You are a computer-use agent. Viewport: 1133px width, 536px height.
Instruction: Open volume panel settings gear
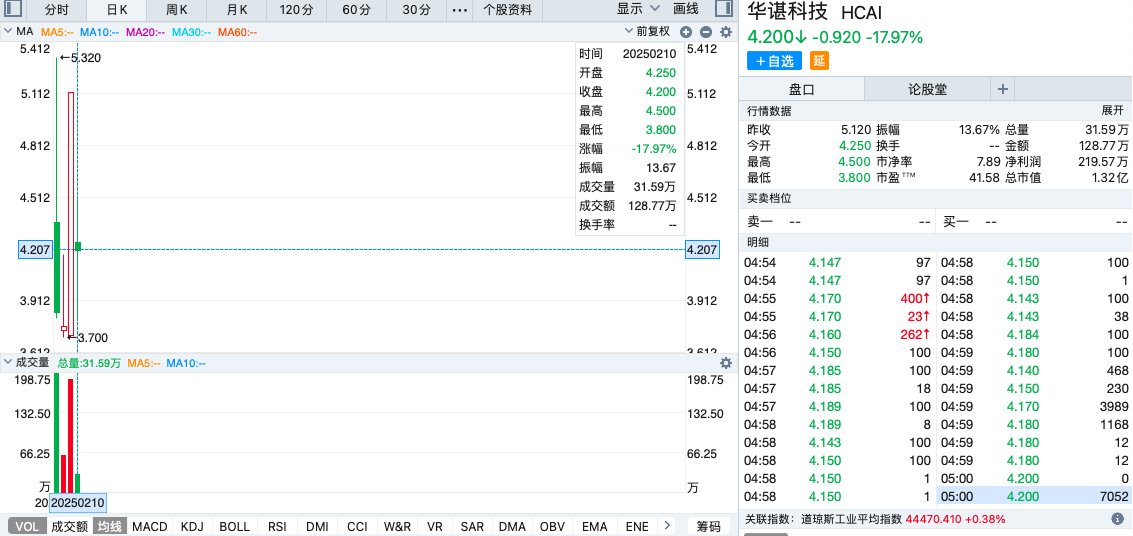point(726,363)
